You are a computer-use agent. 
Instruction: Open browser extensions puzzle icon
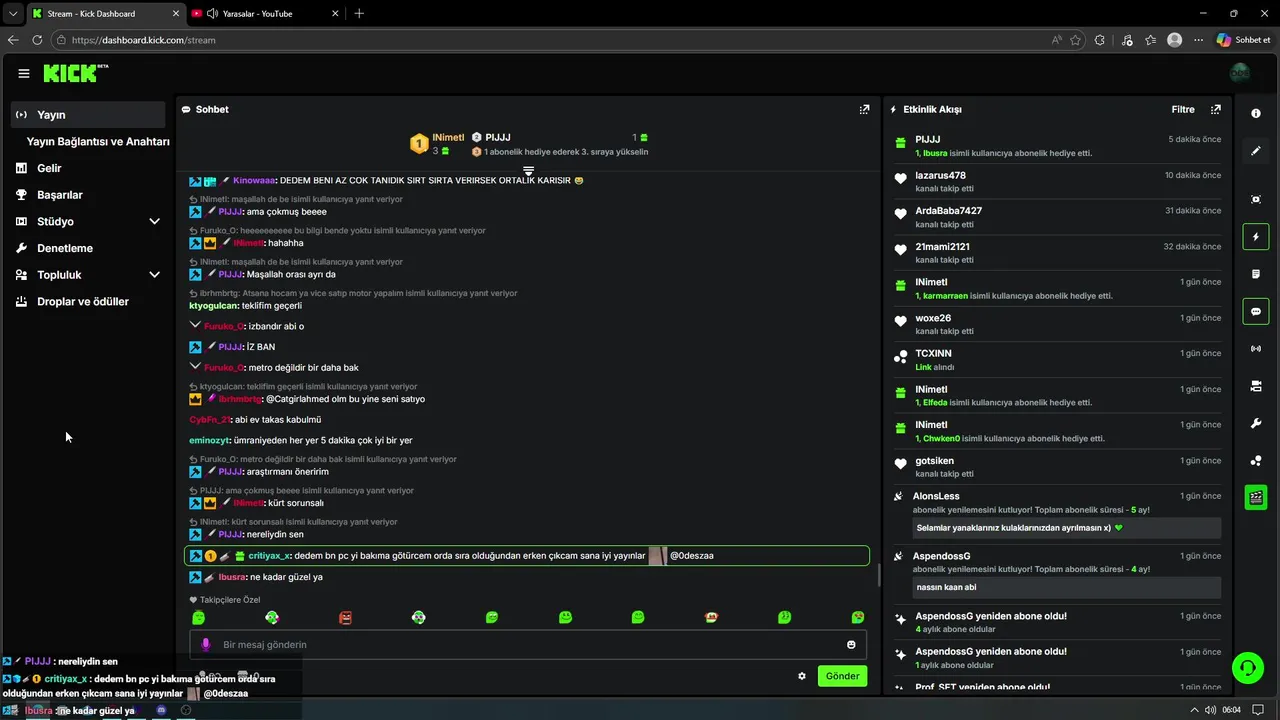1100,40
